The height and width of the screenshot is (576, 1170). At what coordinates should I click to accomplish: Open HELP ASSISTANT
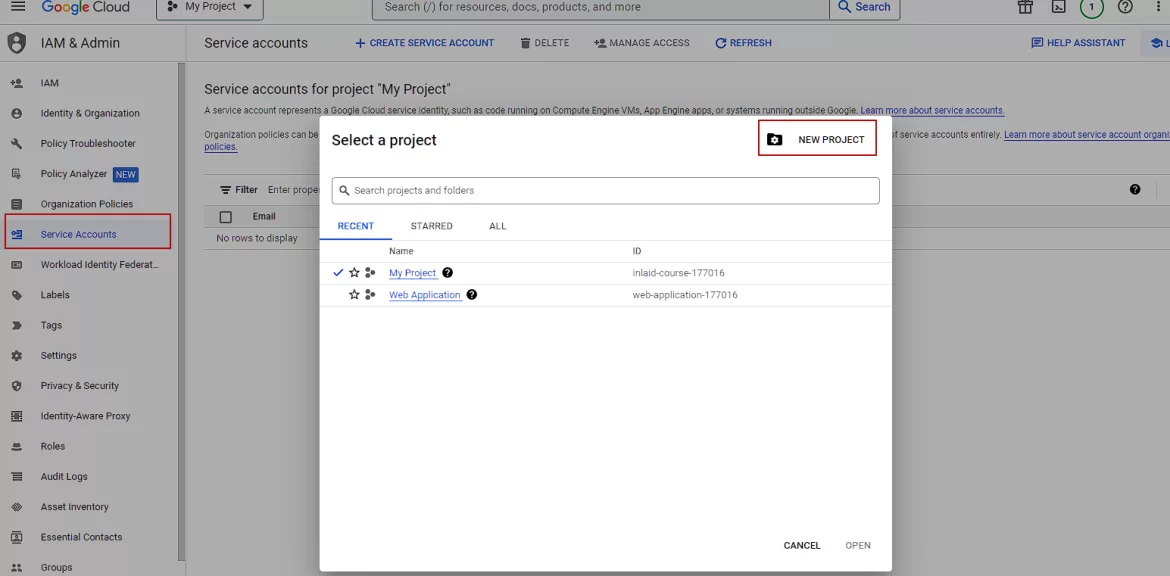coord(1078,43)
